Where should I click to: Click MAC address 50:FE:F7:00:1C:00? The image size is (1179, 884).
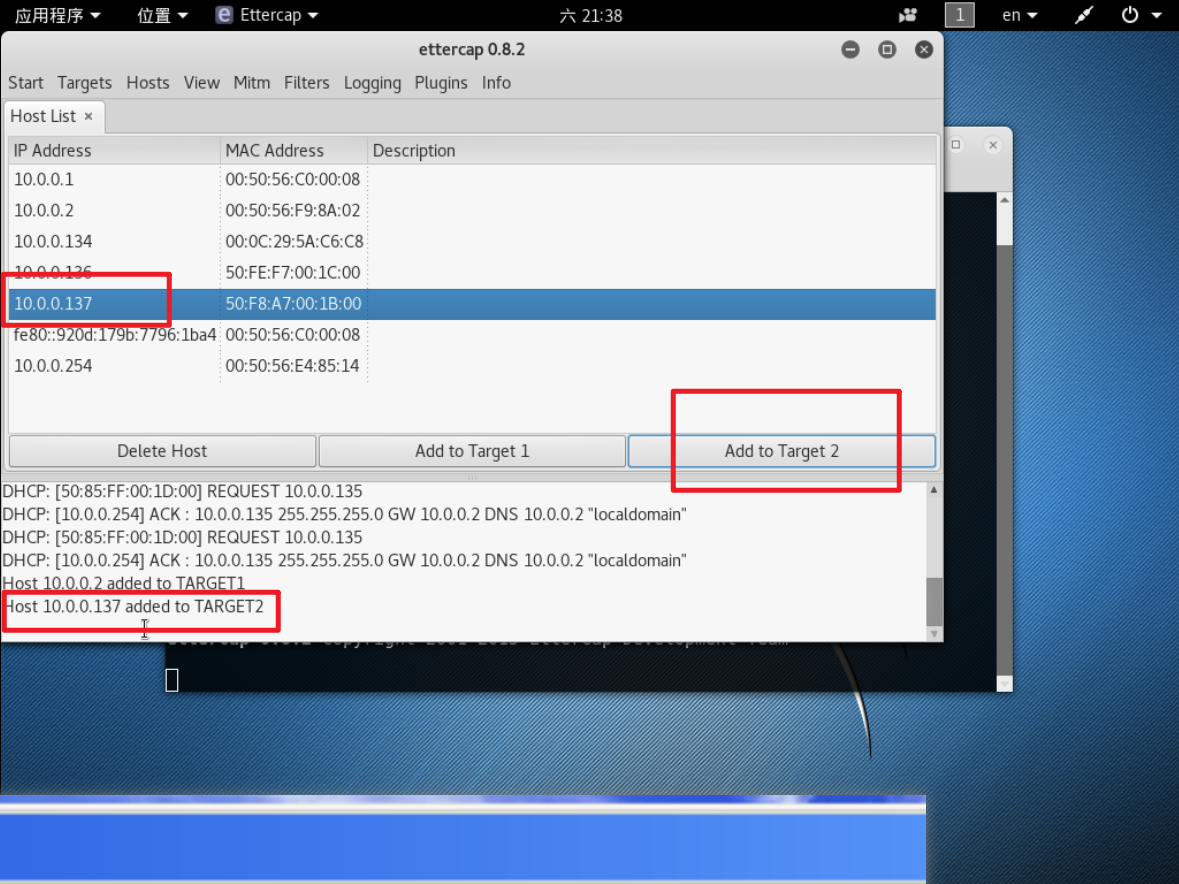[x=292, y=273]
